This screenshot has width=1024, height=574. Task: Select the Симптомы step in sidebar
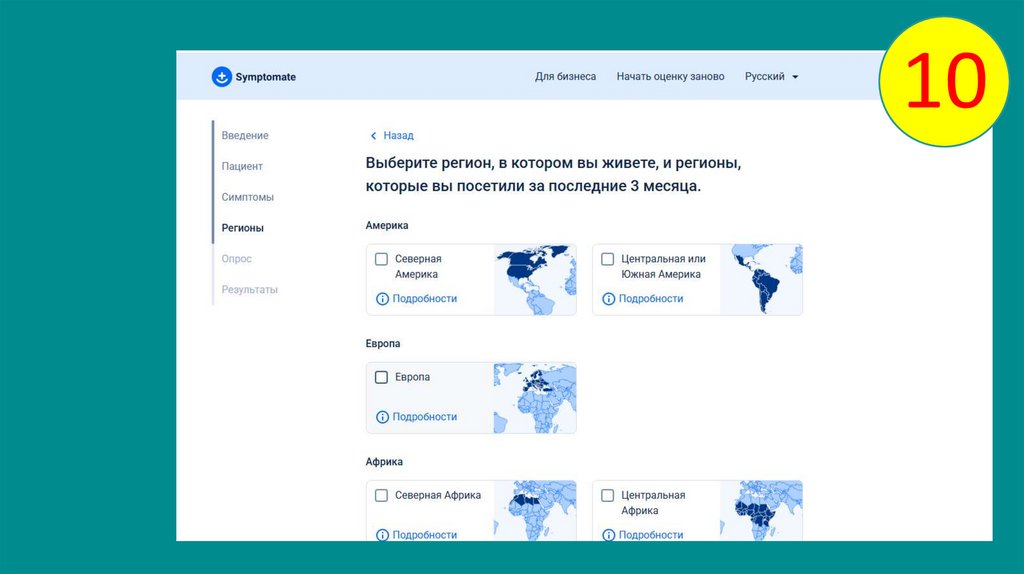point(248,197)
